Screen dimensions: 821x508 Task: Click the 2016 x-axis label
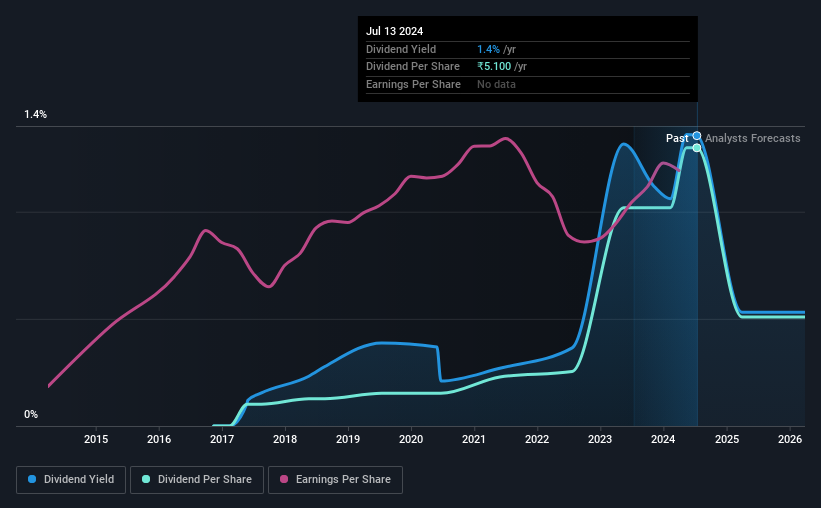(159, 439)
